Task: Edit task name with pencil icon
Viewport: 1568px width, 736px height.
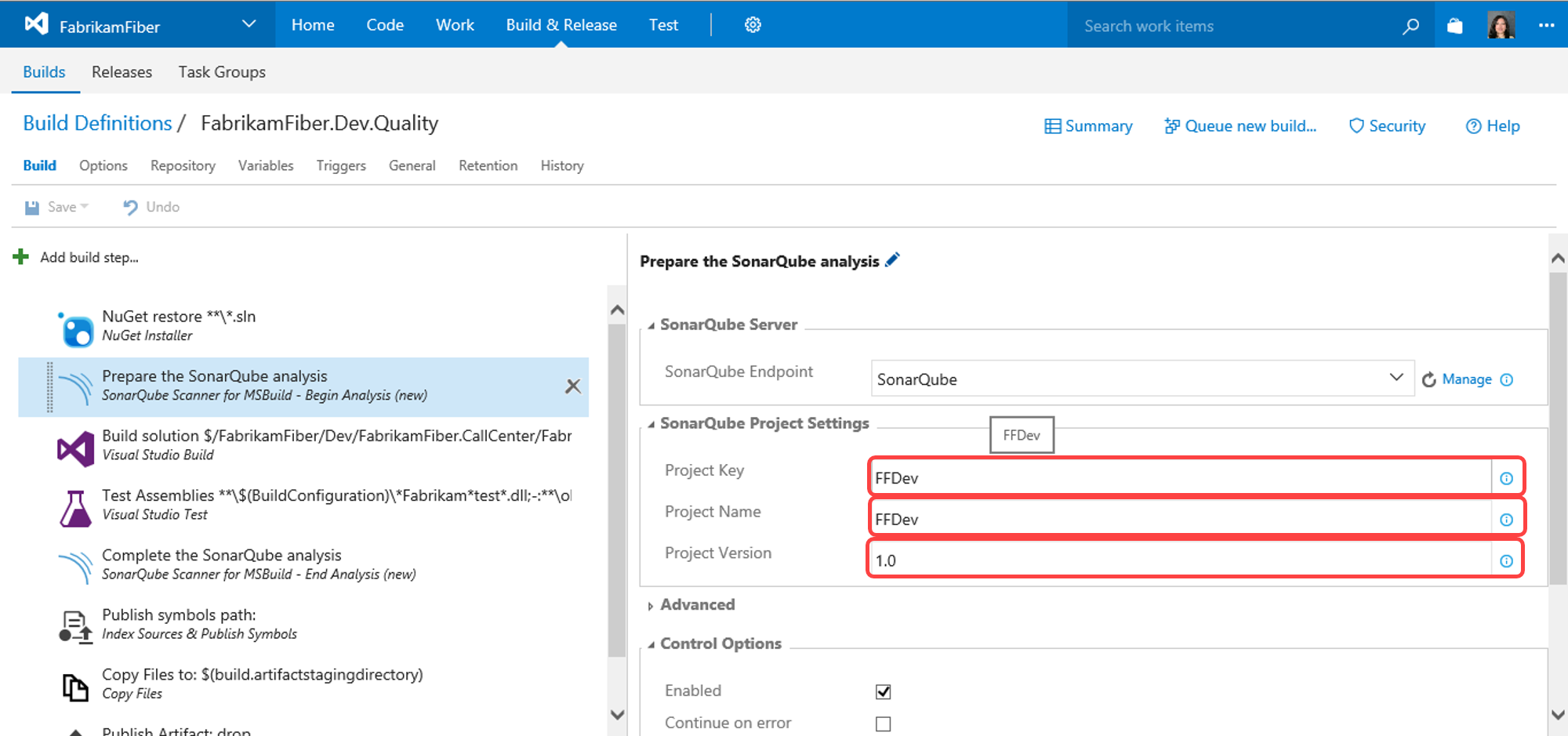Action: click(892, 260)
